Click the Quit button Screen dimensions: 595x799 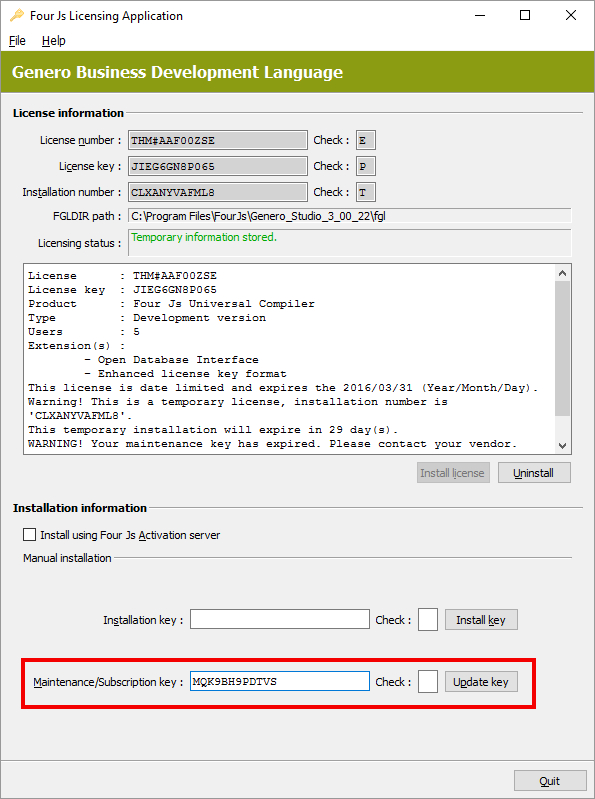(x=550, y=781)
